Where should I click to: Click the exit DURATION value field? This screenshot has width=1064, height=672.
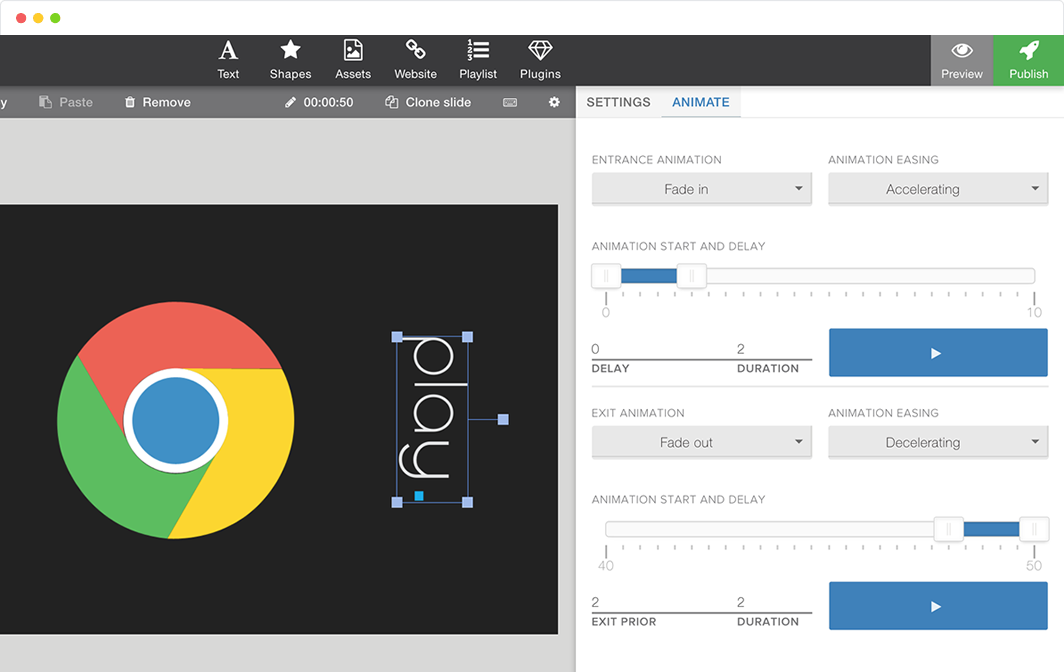click(774, 602)
